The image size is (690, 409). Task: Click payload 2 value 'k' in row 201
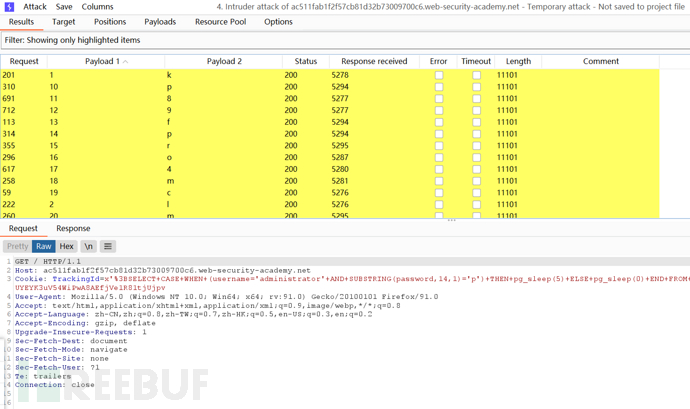pos(169,75)
